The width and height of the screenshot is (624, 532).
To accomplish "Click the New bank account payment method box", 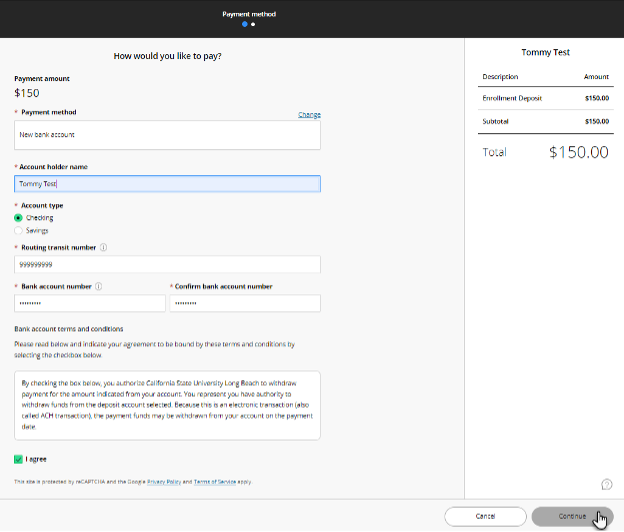I will tap(167, 135).
